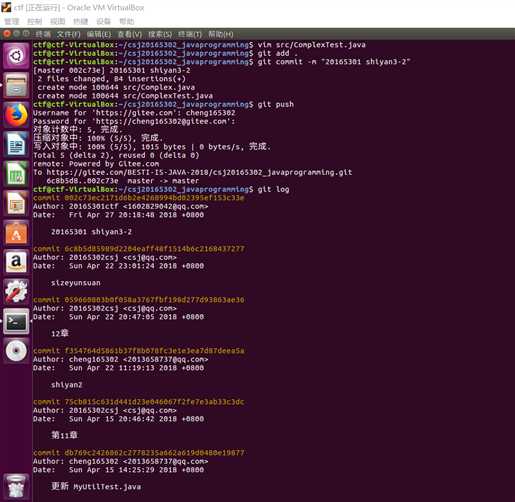Open System Settings from the dock
Viewport: 515px width, 502px height.
click(16, 291)
